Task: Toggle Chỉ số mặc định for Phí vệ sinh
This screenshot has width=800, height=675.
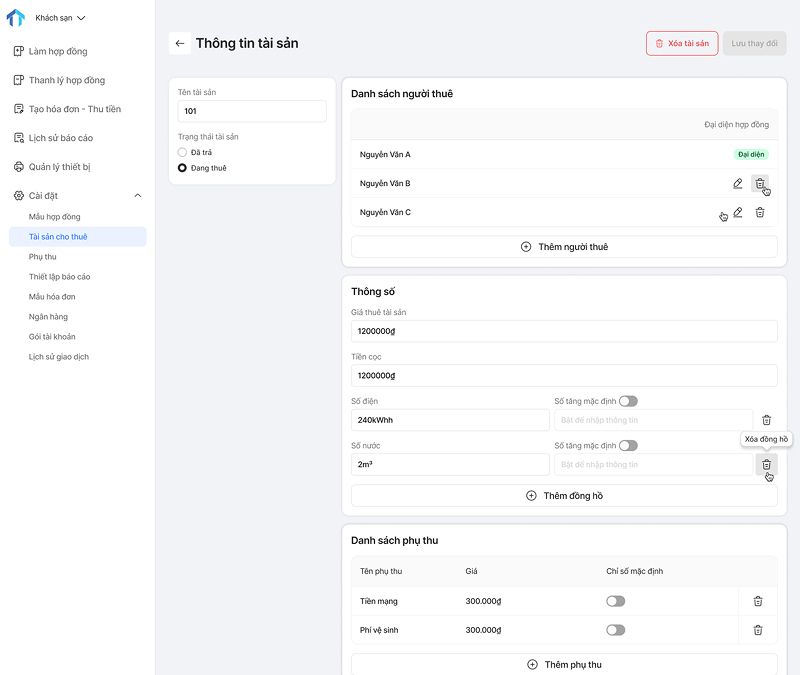Action: coord(615,630)
